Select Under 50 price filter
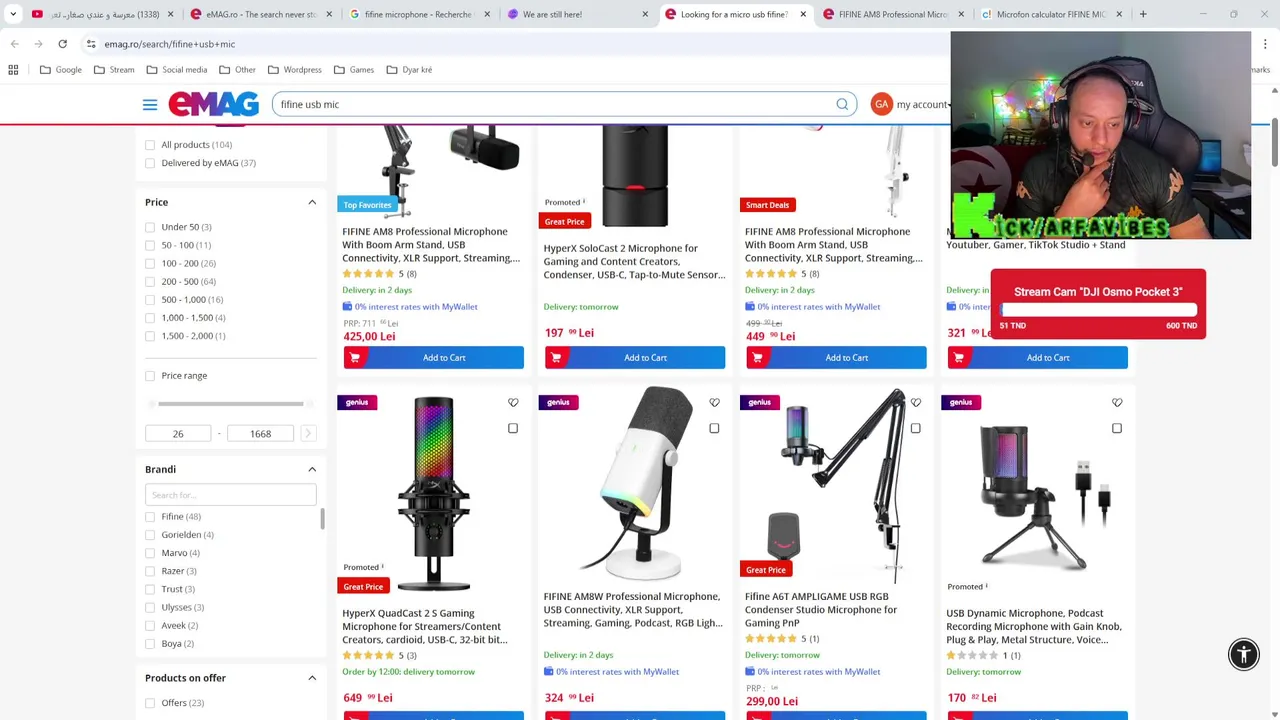Image resolution: width=1280 pixels, height=720 pixels. click(150, 227)
